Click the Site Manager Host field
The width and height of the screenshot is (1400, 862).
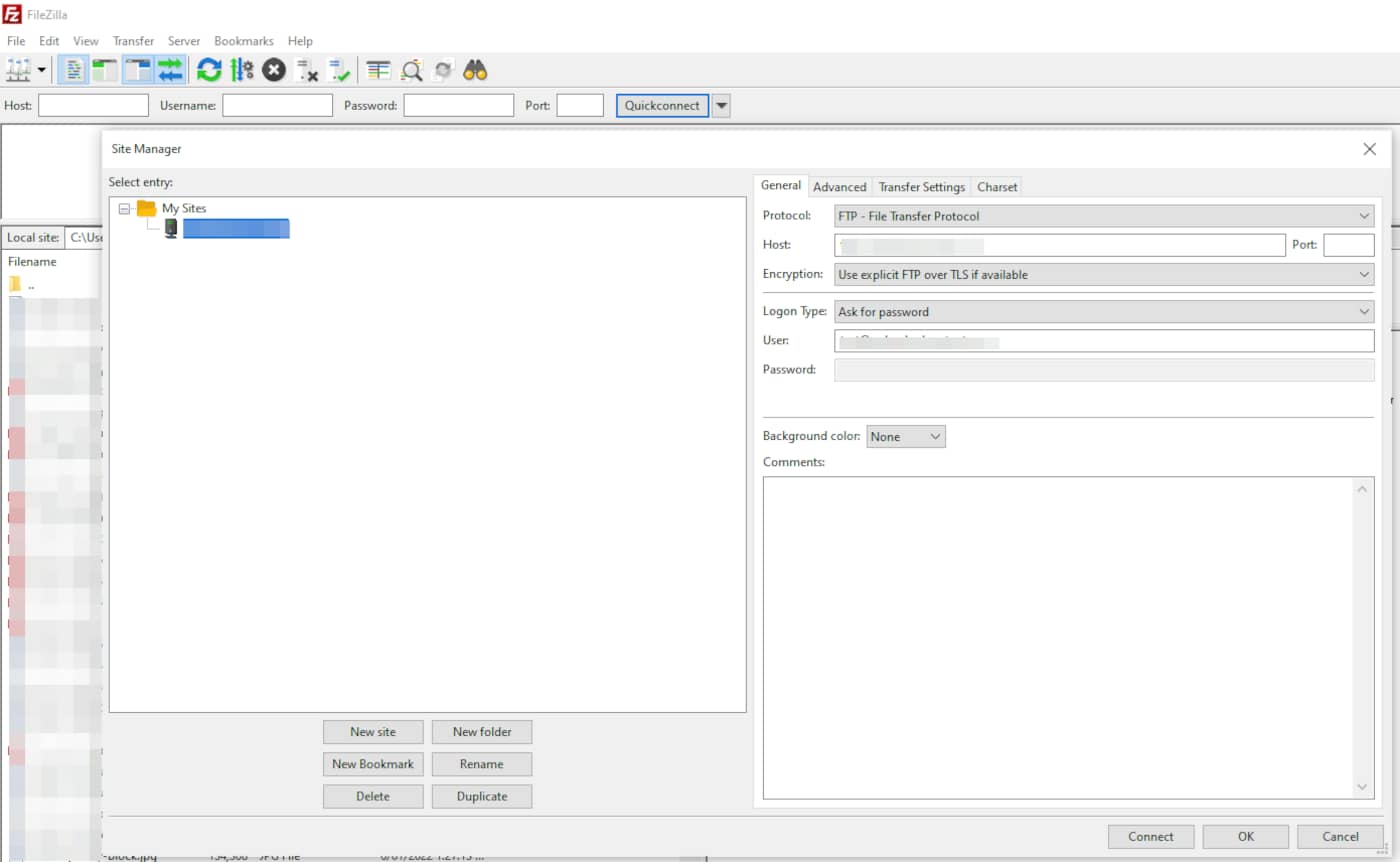1060,245
